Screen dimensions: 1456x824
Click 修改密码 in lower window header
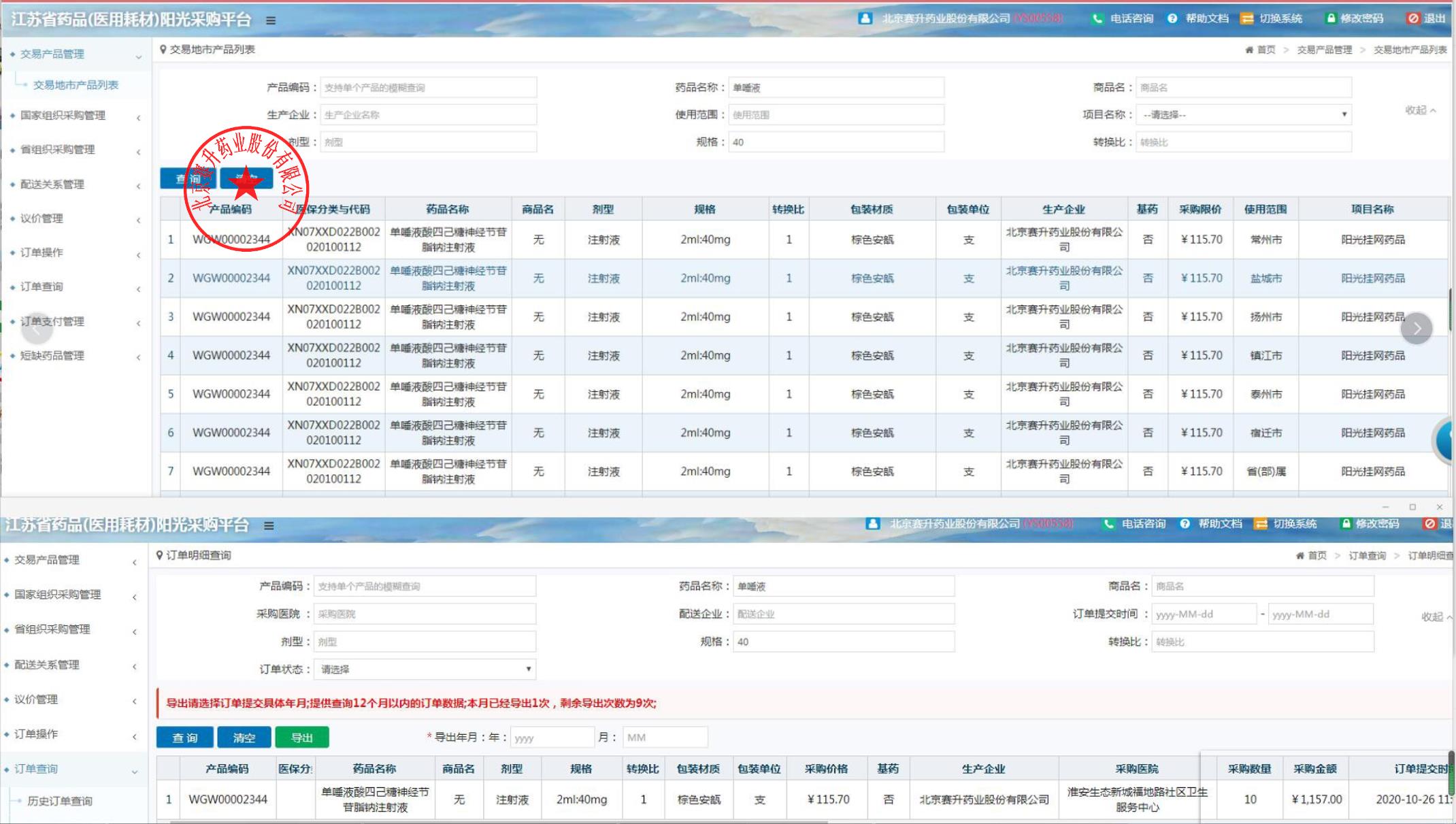[1370, 523]
